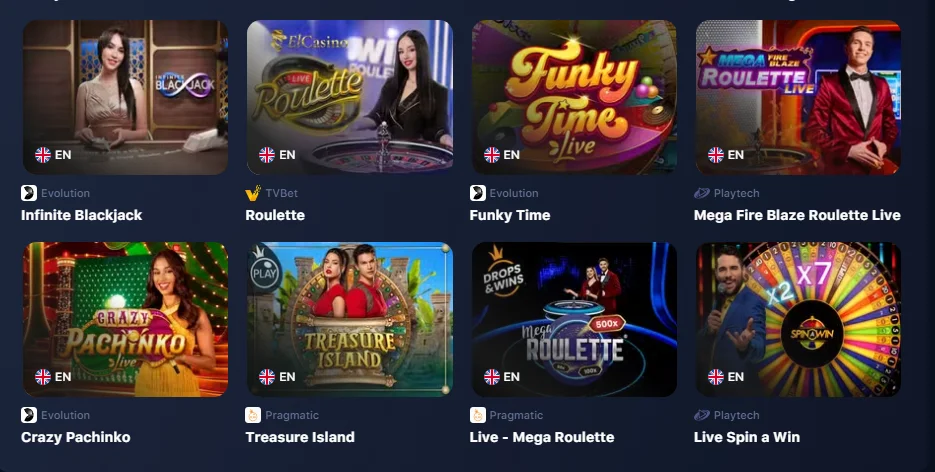Open the Mega Roulette Drops & Wins thumbnail
This screenshot has width=935, height=472.
[x=574, y=319]
